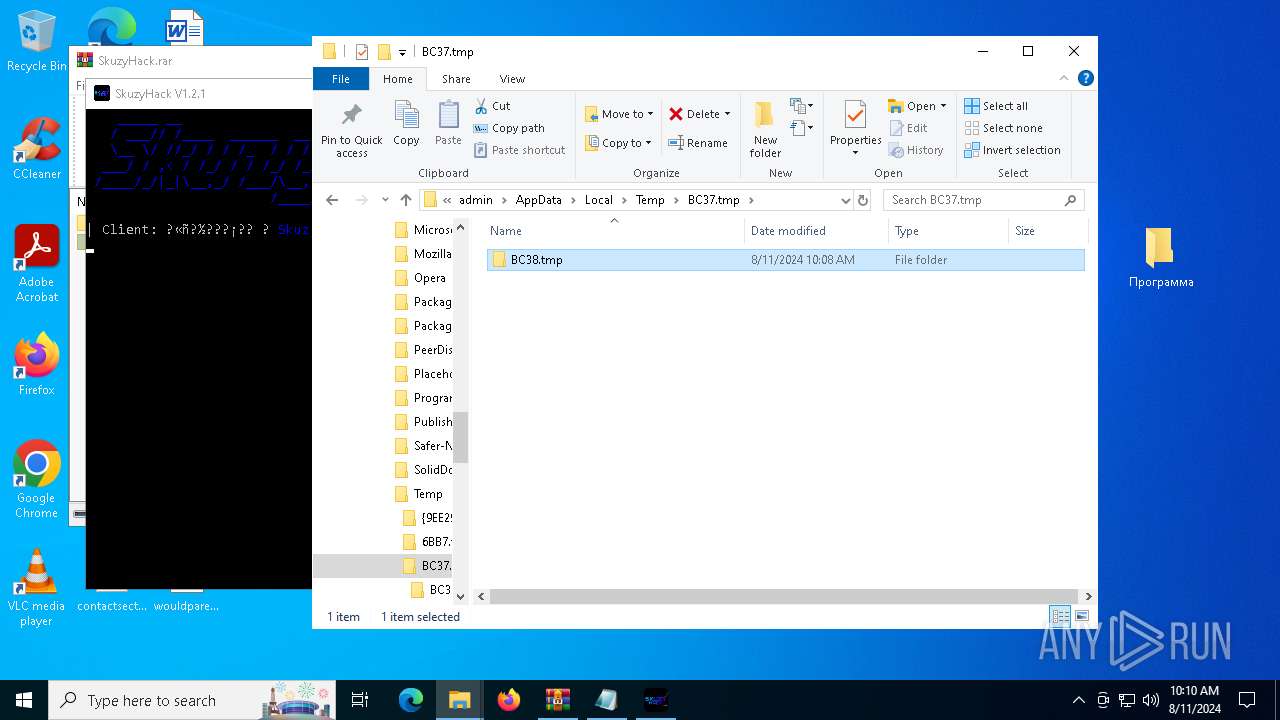The height and width of the screenshot is (720, 1280).
Task: Select Safer-N folder in navigation tree
Action: (x=423, y=446)
